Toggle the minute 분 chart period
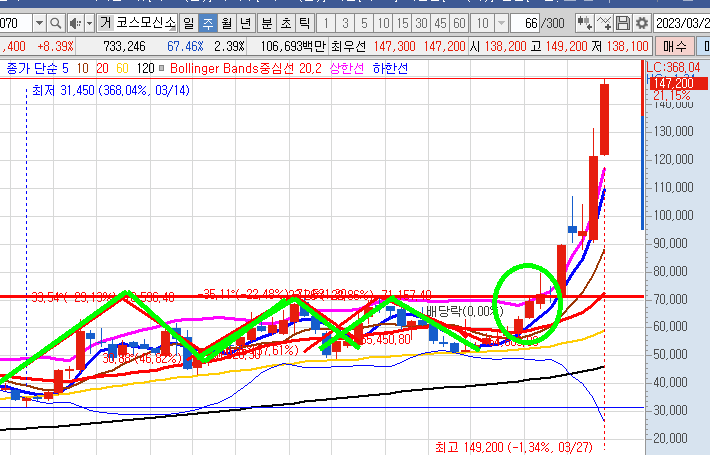Viewport: 710px width, 455px height. coord(266,22)
